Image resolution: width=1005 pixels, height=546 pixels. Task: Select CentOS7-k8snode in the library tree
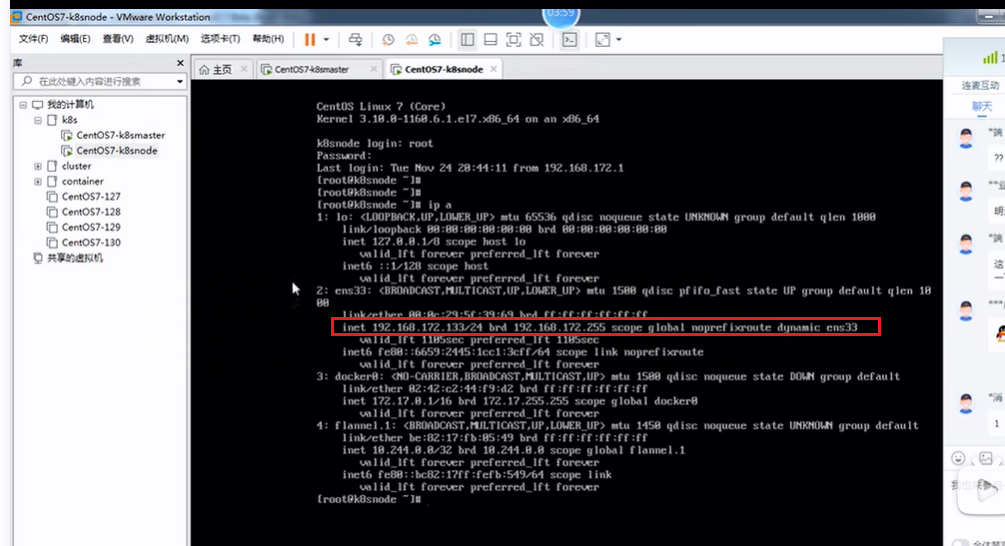117,151
